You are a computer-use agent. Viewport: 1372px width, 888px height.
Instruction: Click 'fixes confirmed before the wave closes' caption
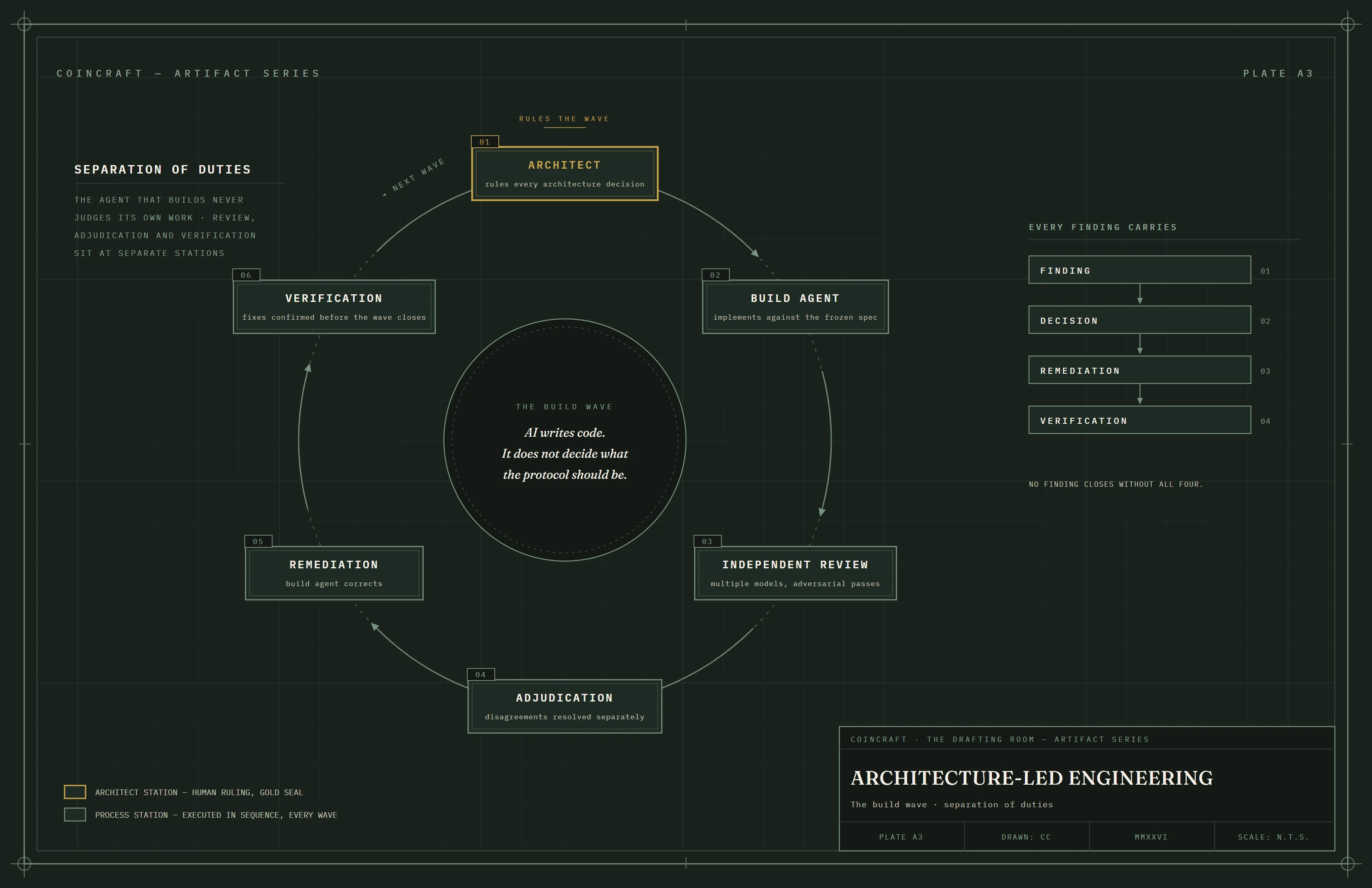[x=334, y=317]
